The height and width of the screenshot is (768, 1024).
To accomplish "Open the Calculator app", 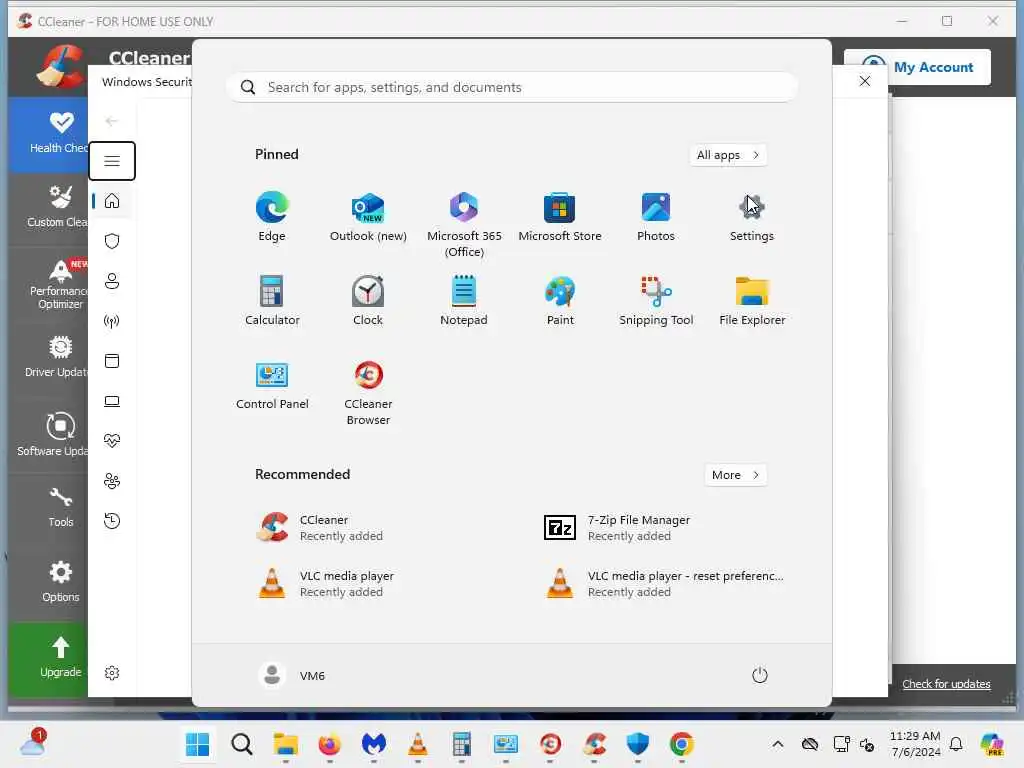I will (272, 300).
